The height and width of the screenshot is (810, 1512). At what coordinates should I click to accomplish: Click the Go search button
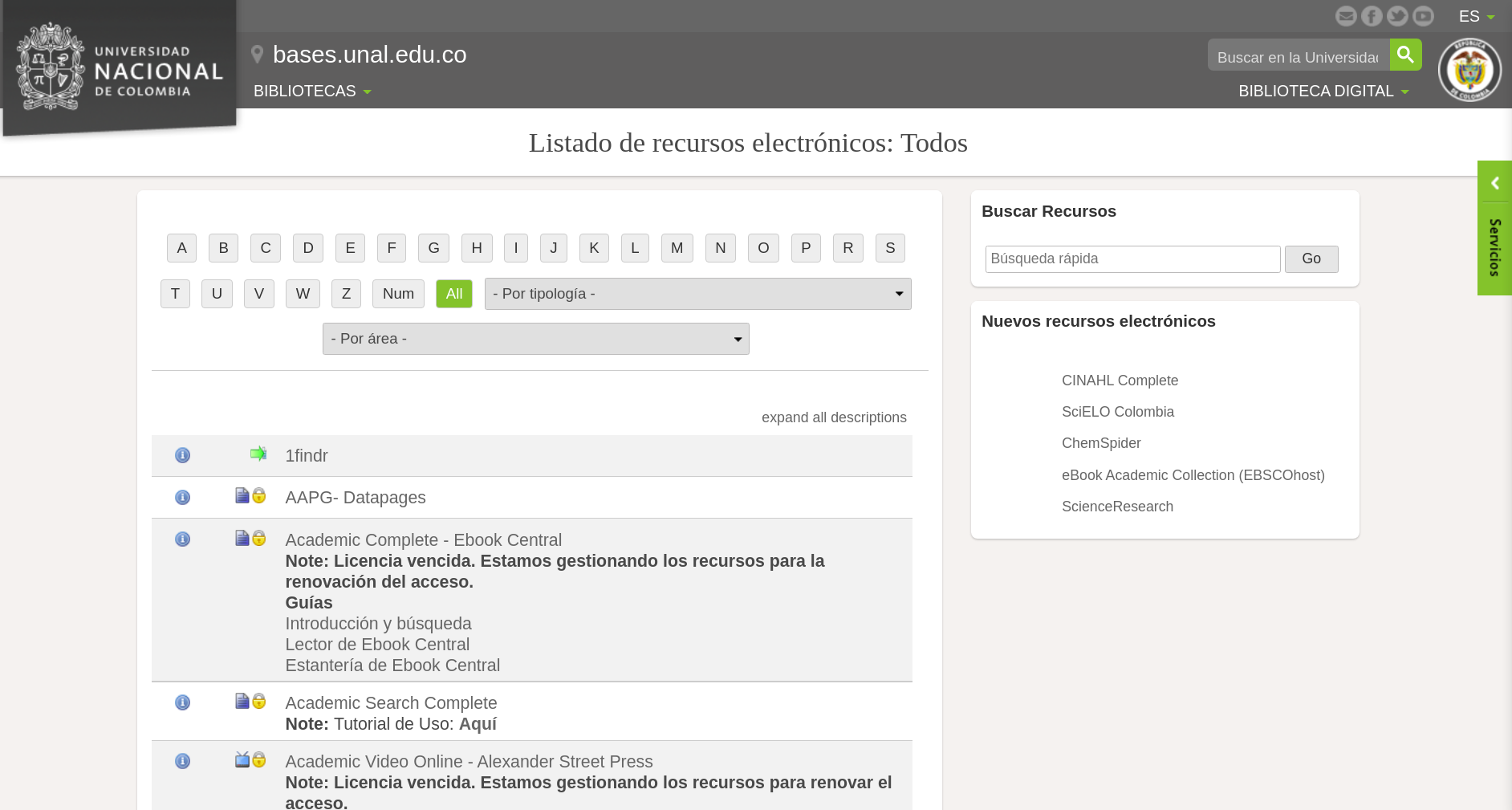(x=1311, y=258)
